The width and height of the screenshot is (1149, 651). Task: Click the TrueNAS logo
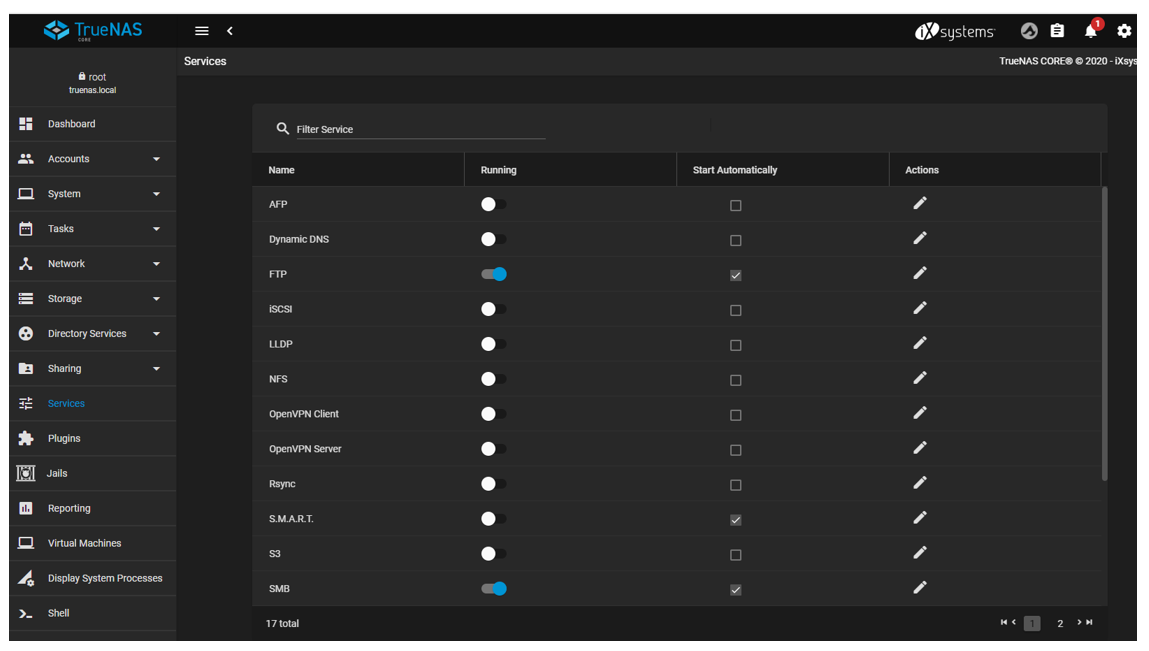[x=93, y=31]
